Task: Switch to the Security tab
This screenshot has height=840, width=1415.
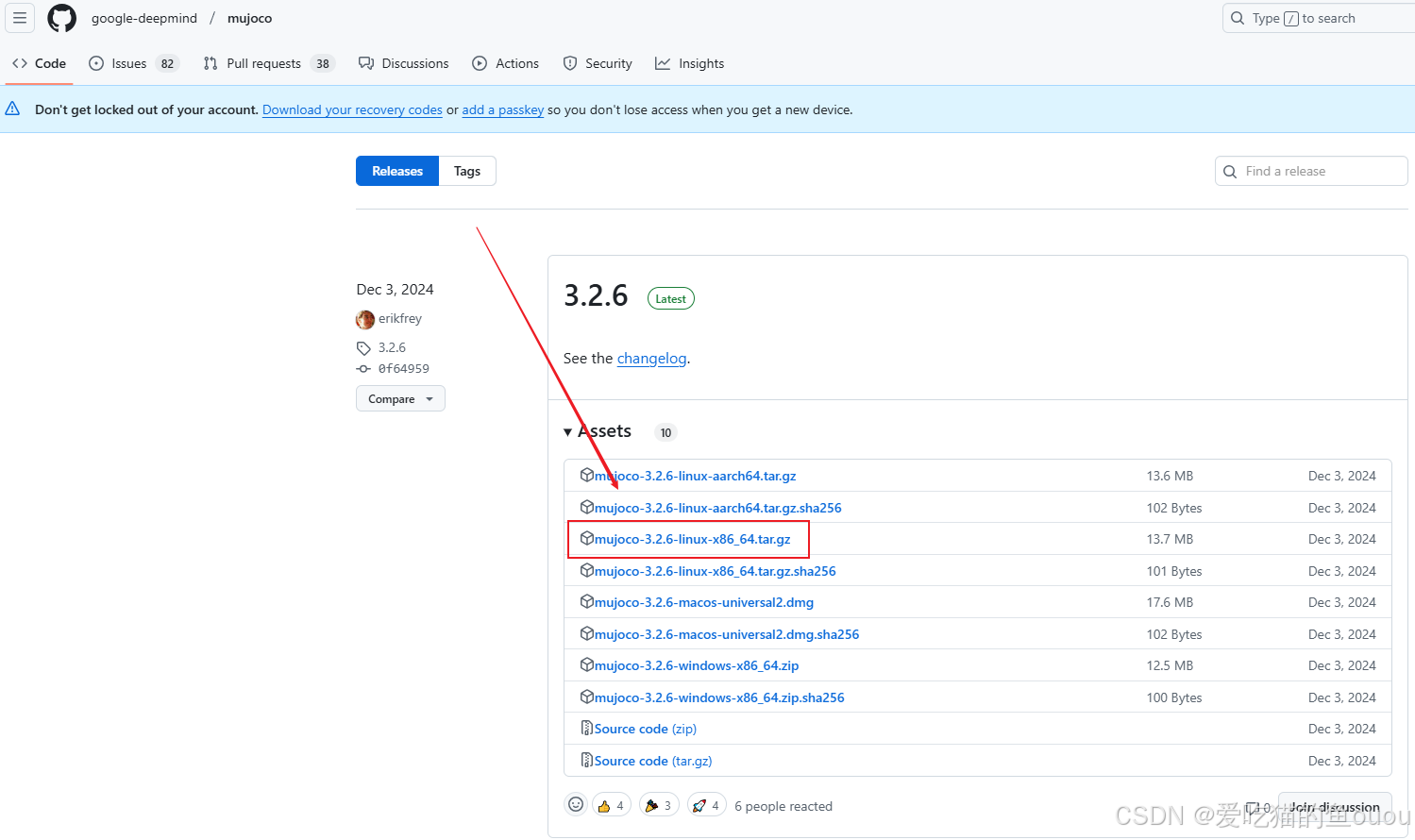Action: pos(598,63)
